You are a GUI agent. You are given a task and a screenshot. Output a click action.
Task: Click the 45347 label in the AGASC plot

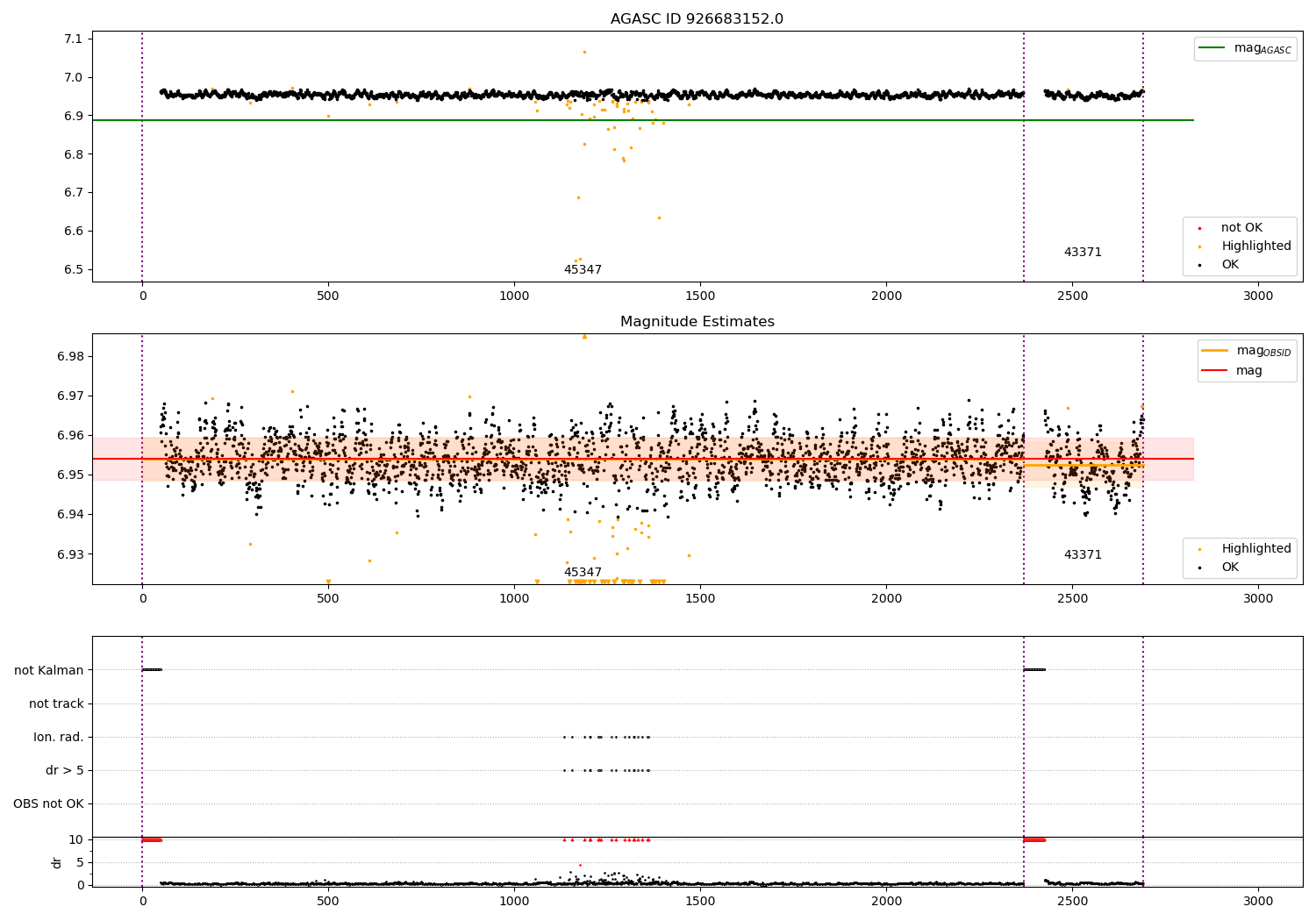583,270
